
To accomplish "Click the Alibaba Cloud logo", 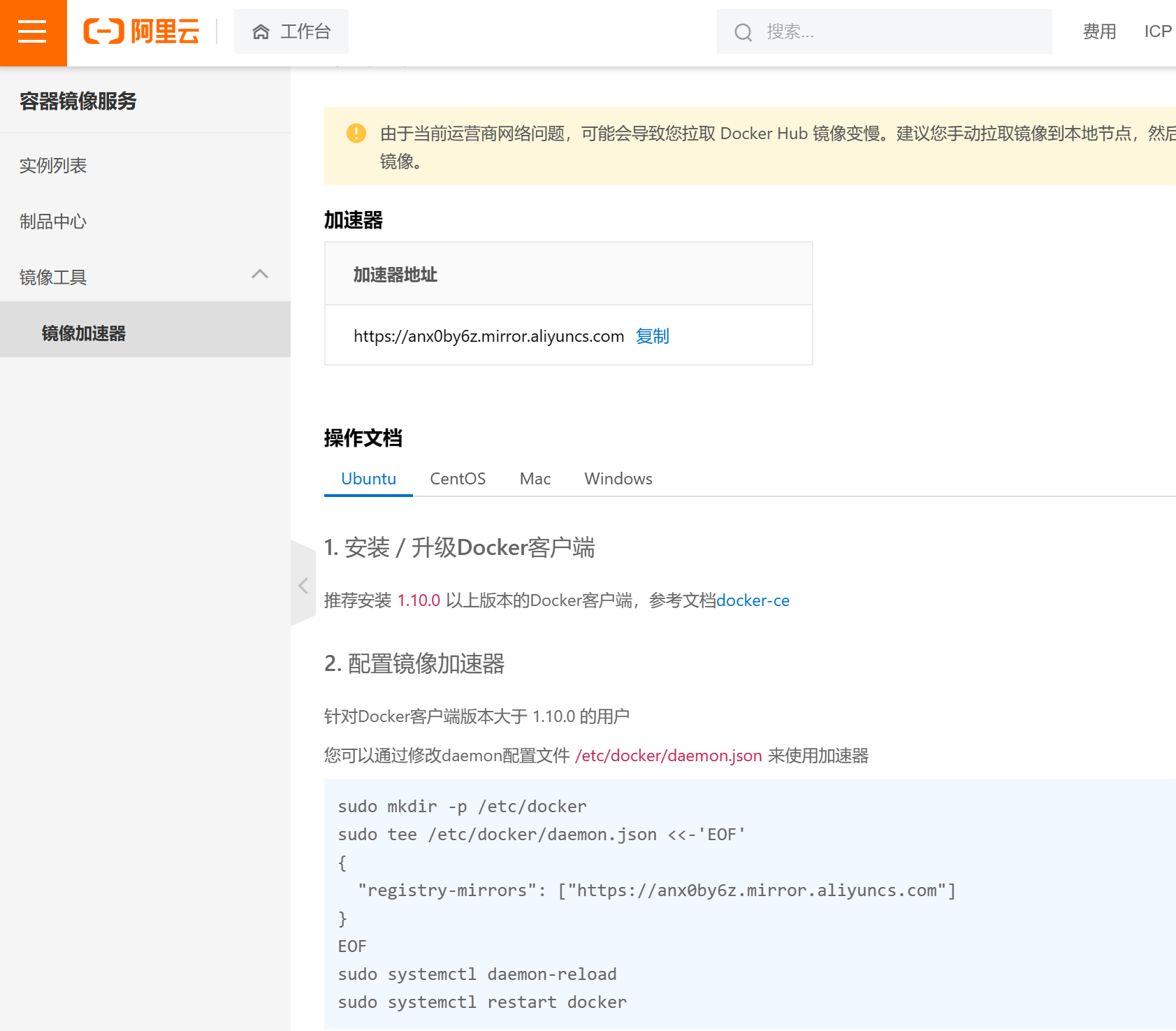I will tap(141, 31).
